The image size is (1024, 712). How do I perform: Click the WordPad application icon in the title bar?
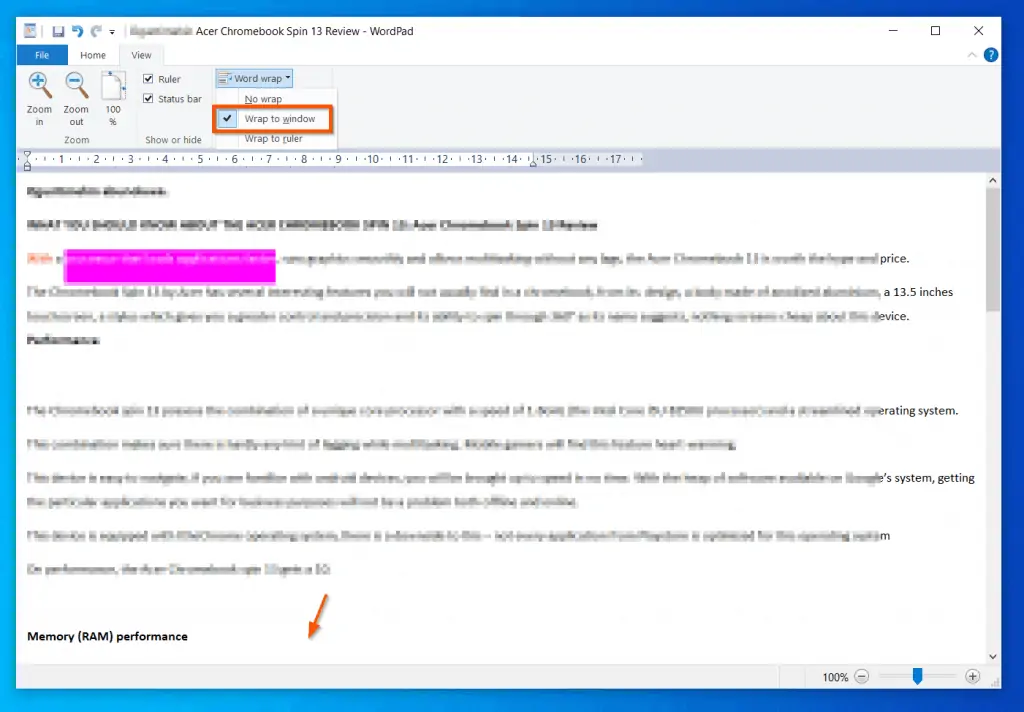(30, 31)
